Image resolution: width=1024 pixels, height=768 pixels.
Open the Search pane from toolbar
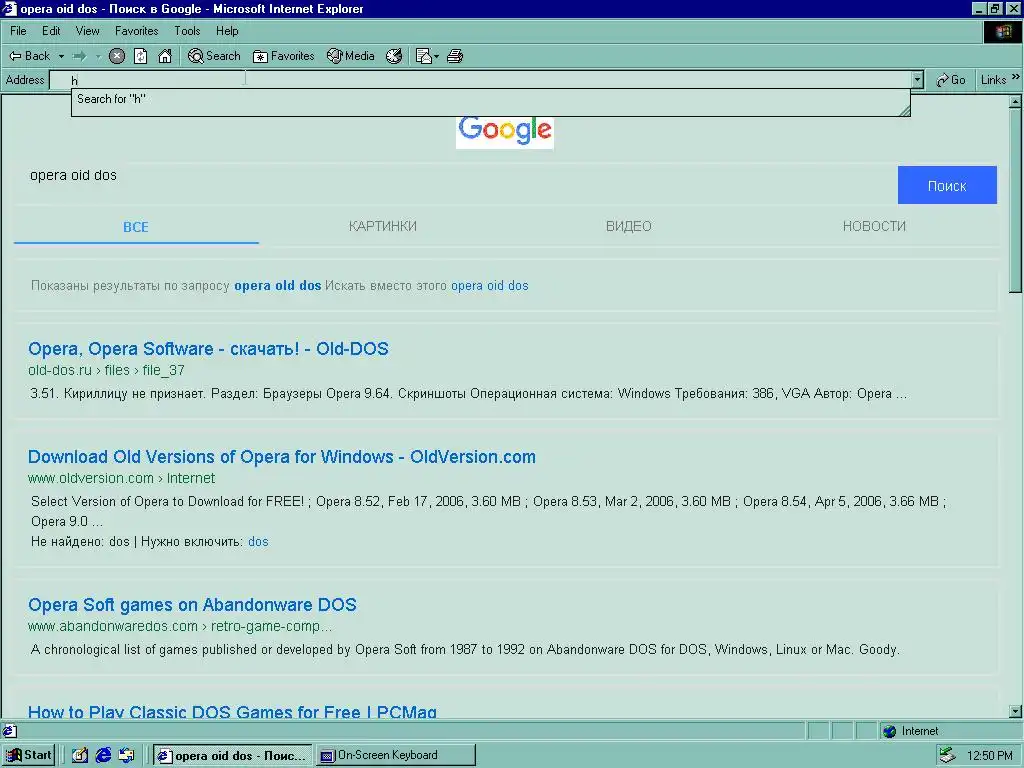(x=214, y=56)
